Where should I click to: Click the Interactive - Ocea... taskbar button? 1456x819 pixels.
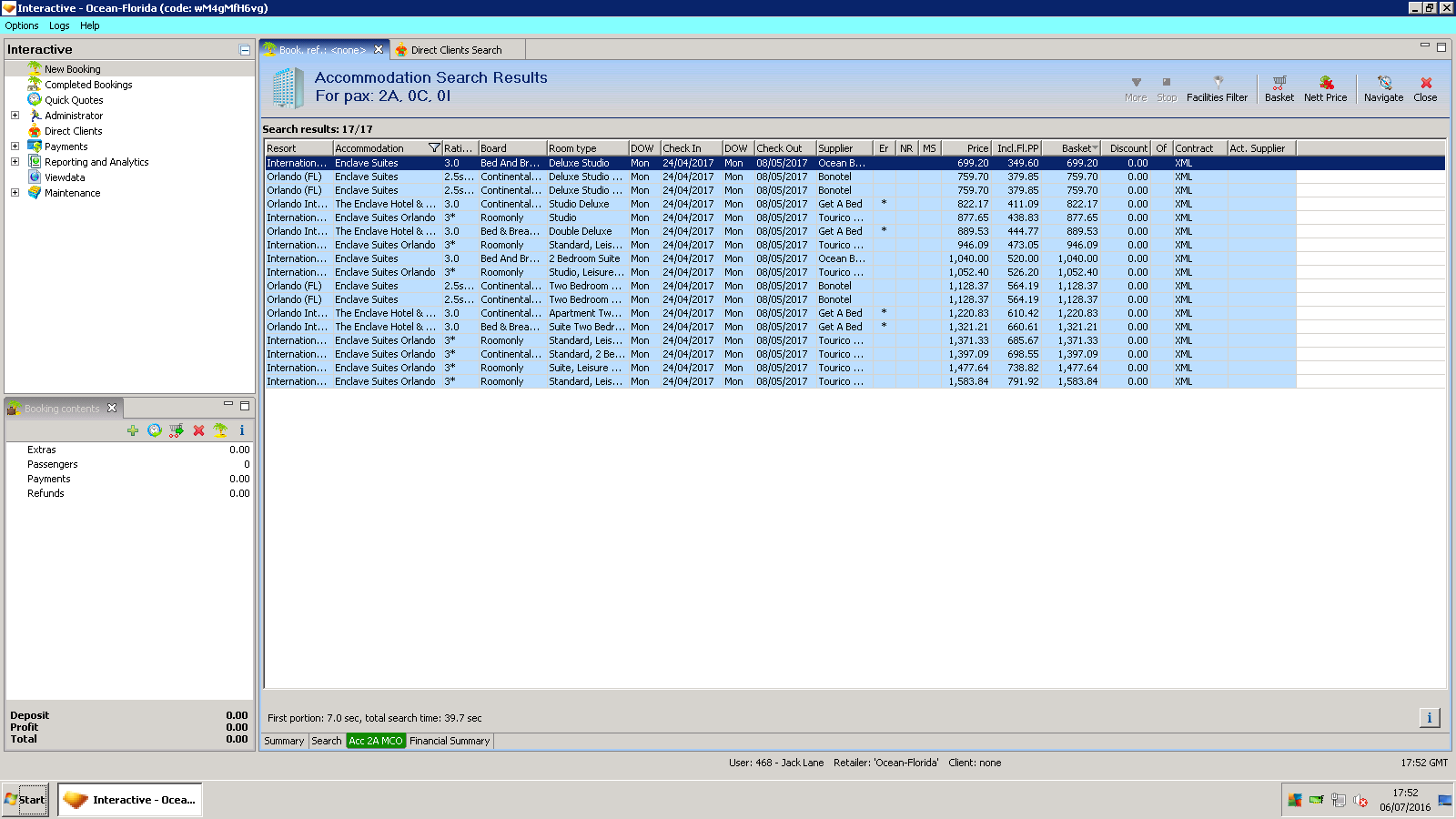click(130, 800)
